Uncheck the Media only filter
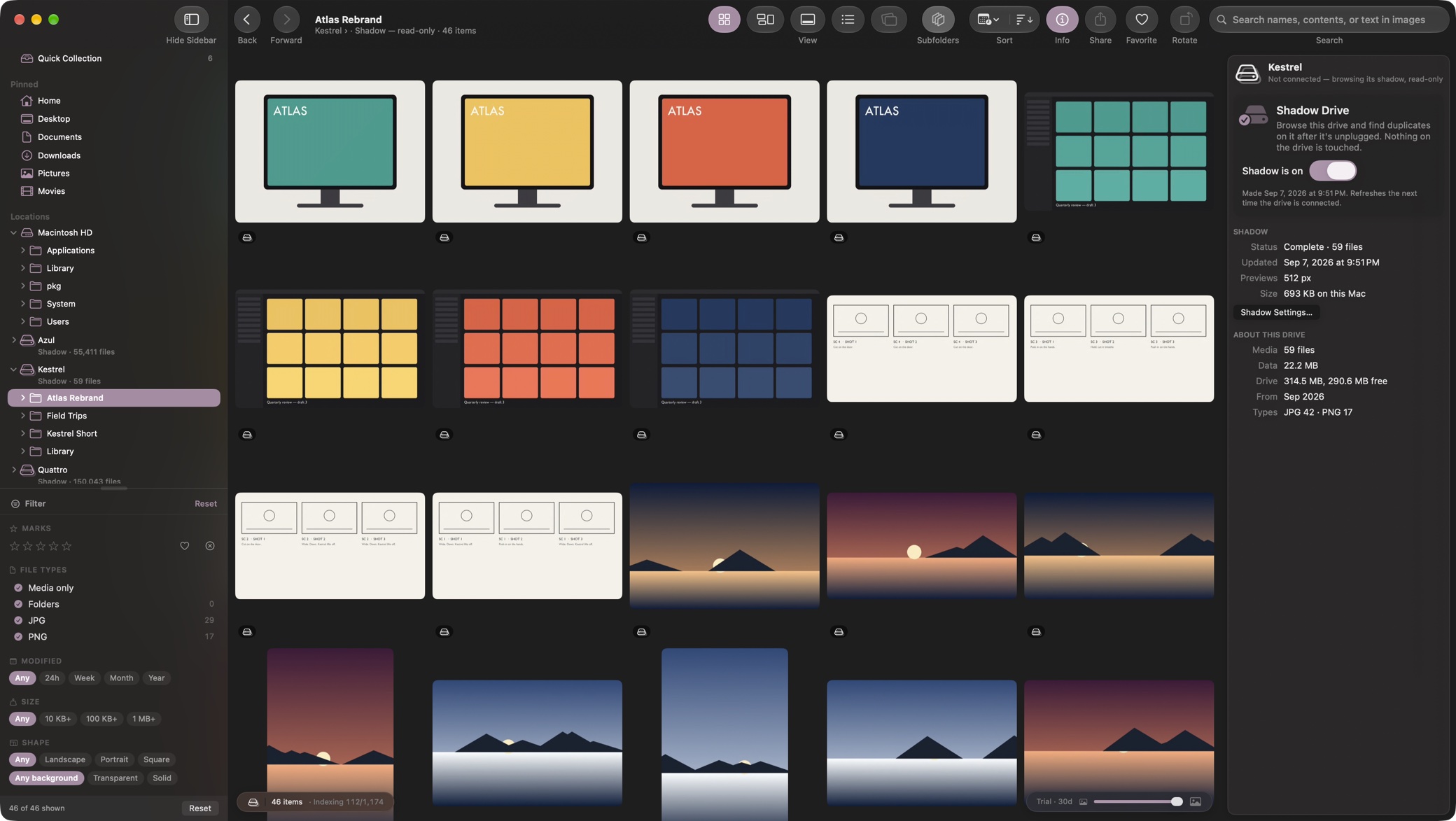This screenshot has width=1456, height=821. 18,588
